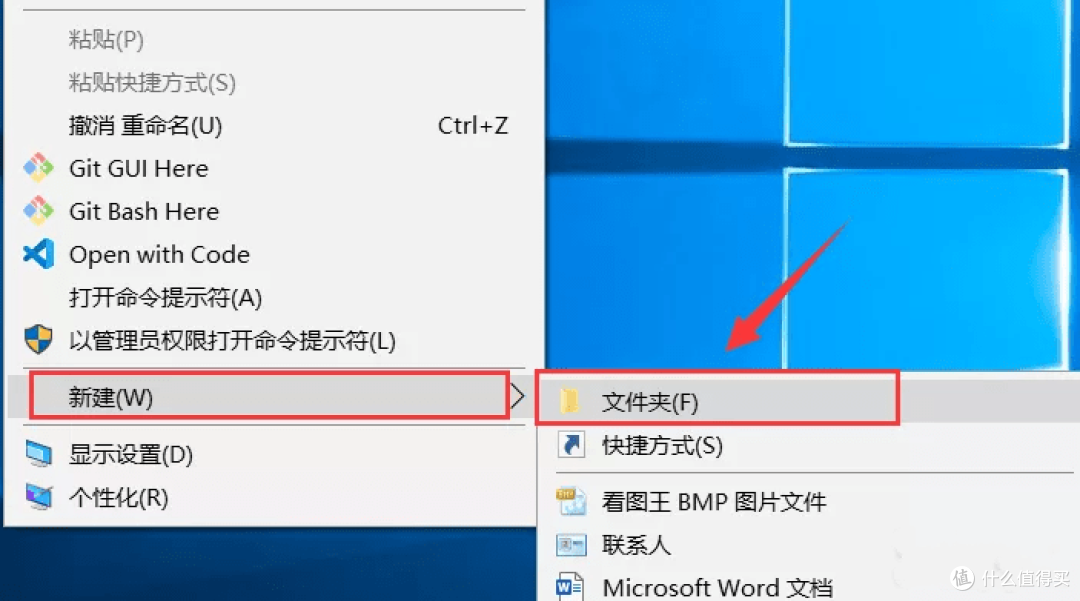Click the personalization icon beside 个性化(R)
Viewport: 1080px width, 601px height.
[x=38, y=497]
